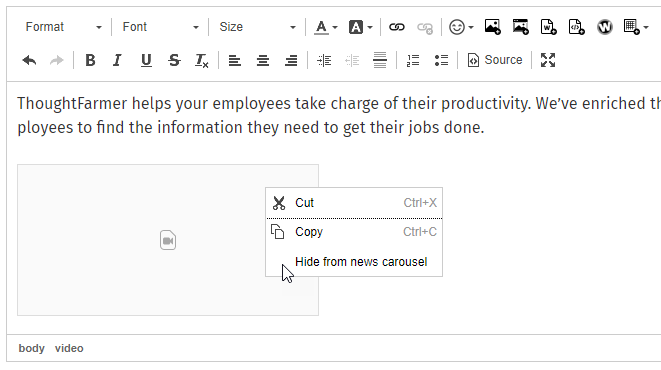Toggle numbered list
This screenshot has height=370, width=661.
tap(413, 60)
